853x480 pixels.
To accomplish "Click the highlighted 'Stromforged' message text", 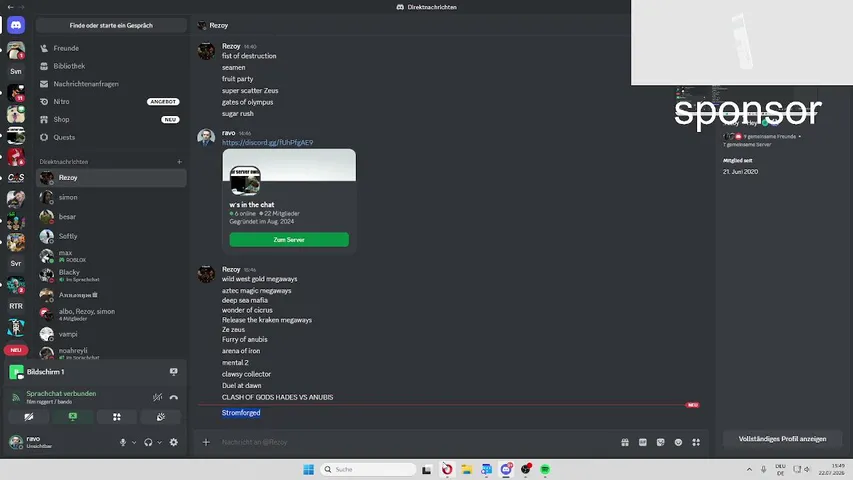I will (241, 413).
